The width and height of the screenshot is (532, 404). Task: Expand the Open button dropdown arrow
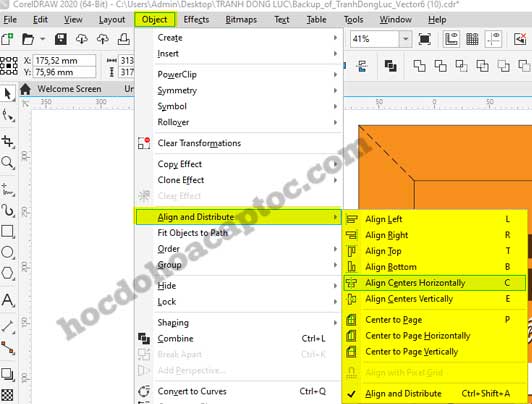[42, 39]
